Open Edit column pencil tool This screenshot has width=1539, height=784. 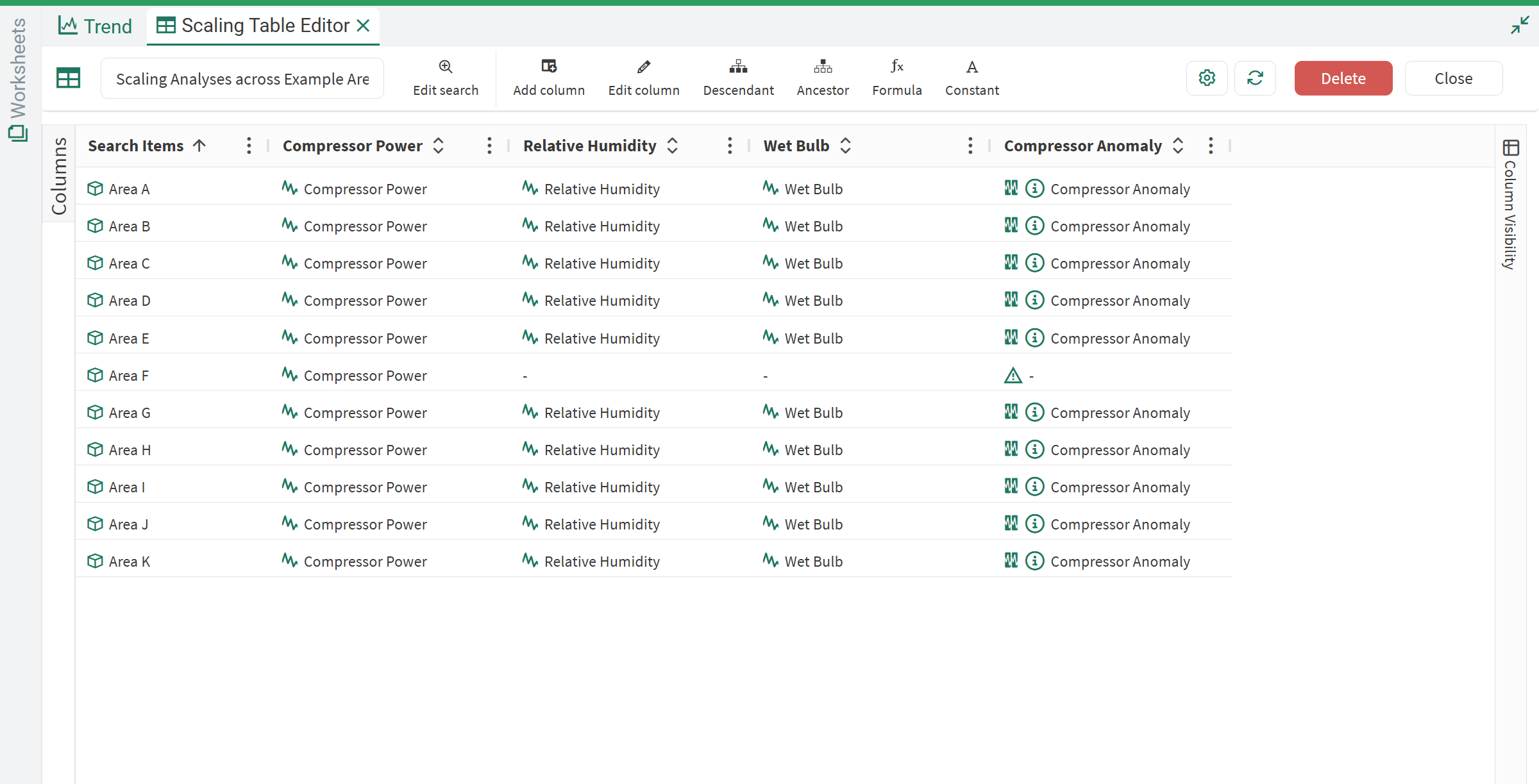pos(644,67)
